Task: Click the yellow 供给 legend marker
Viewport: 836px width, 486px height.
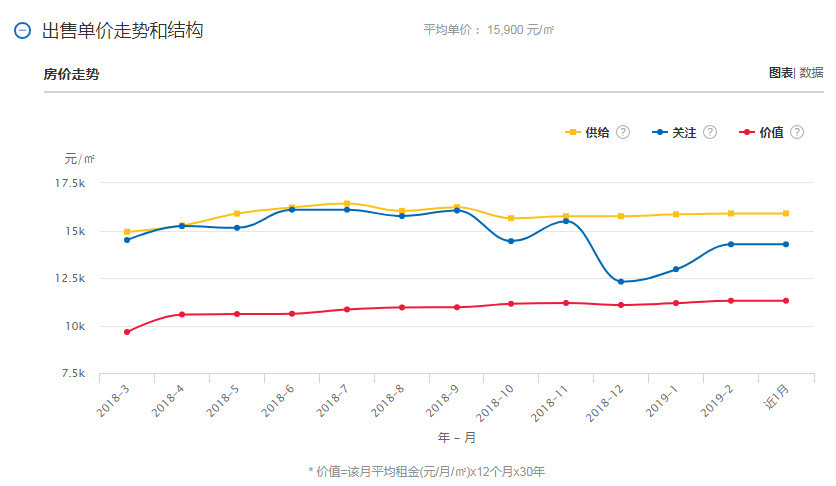Action: click(x=573, y=132)
